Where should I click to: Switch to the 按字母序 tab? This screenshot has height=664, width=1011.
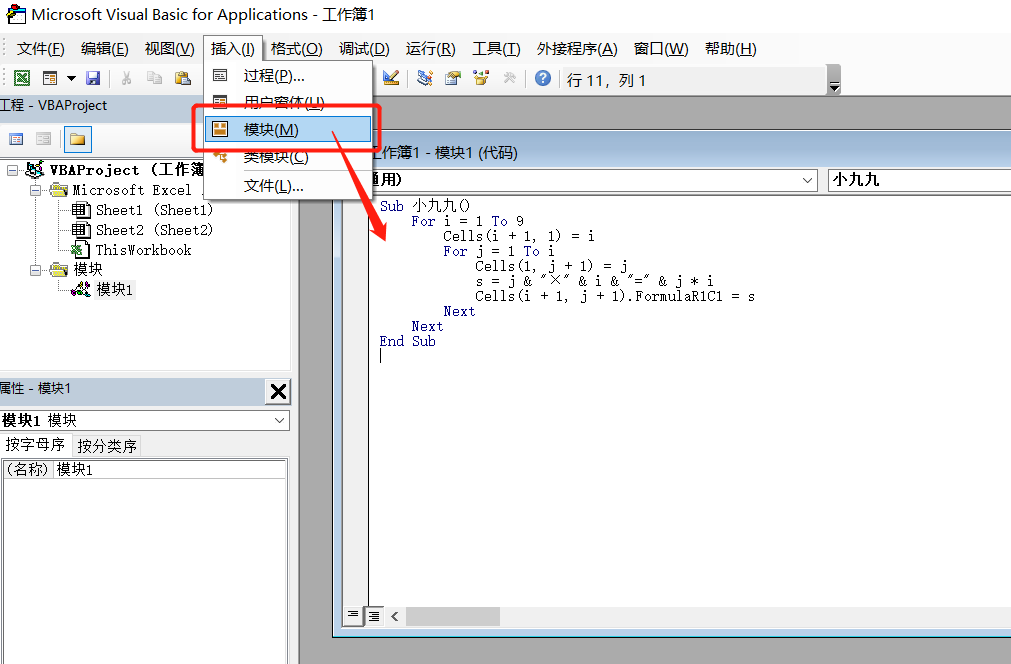(x=35, y=445)
